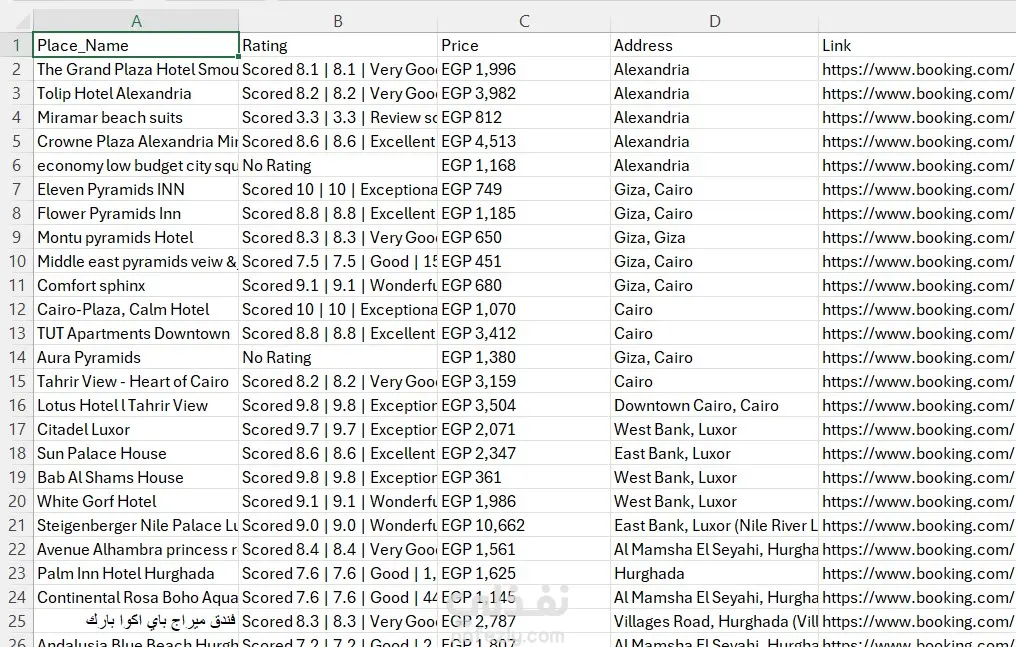Image resolution: width=1016 pixels, height=647 pixels.
Task: Click the No Rating cell for Aura Pyramids
Action: 338,357
